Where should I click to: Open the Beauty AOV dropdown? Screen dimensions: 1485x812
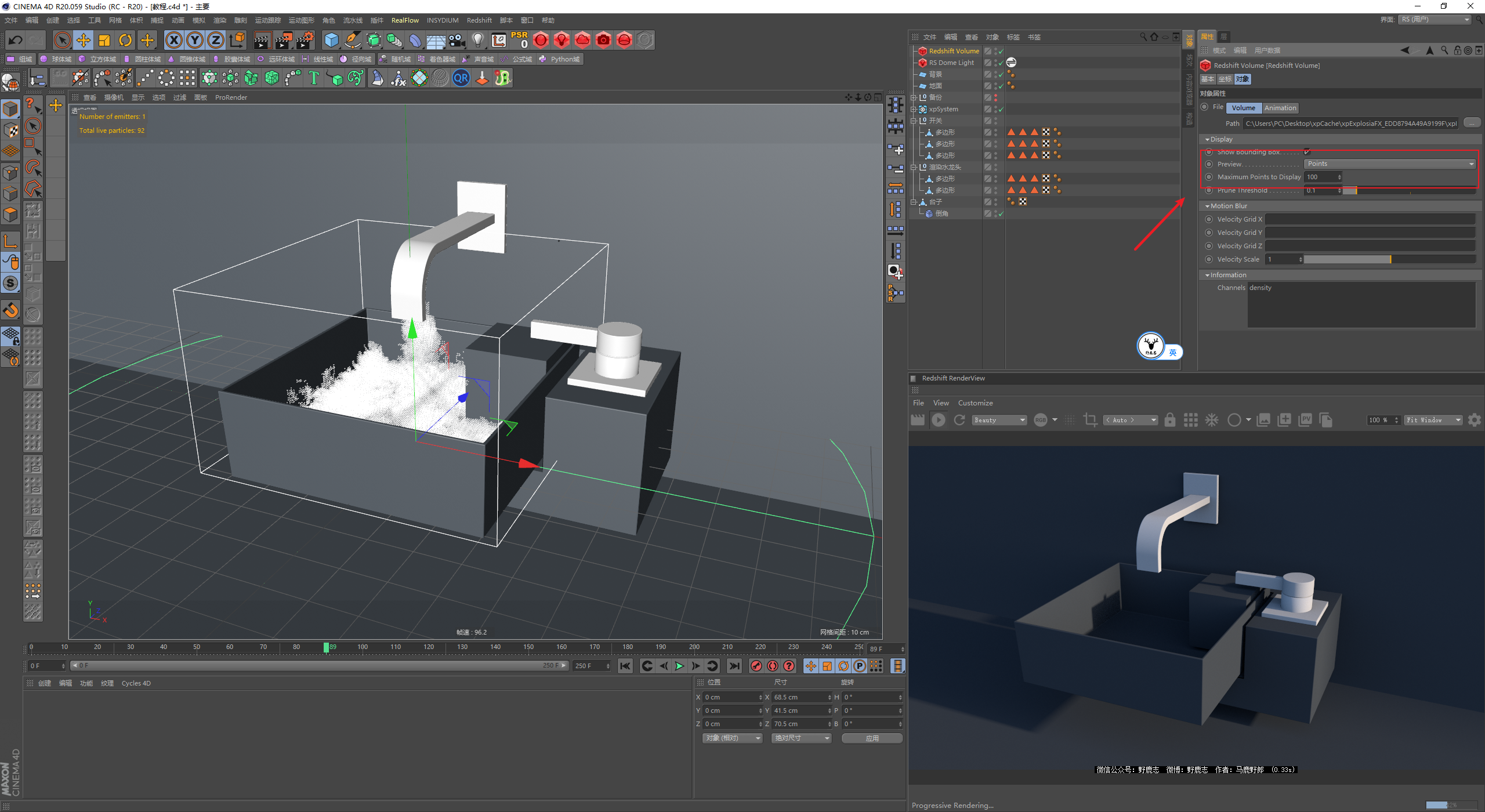999,420
